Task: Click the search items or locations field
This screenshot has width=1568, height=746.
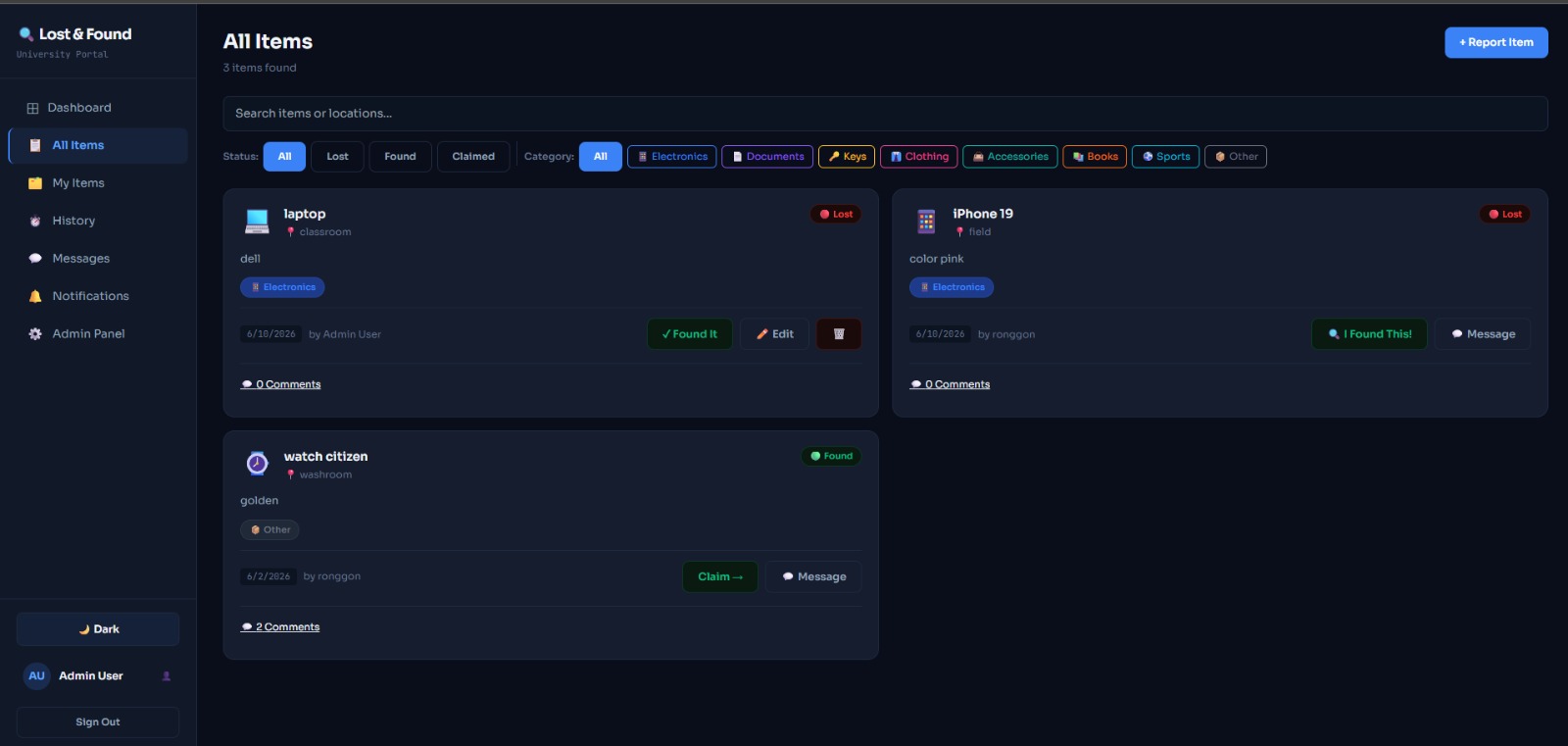Action: point(885,114)
